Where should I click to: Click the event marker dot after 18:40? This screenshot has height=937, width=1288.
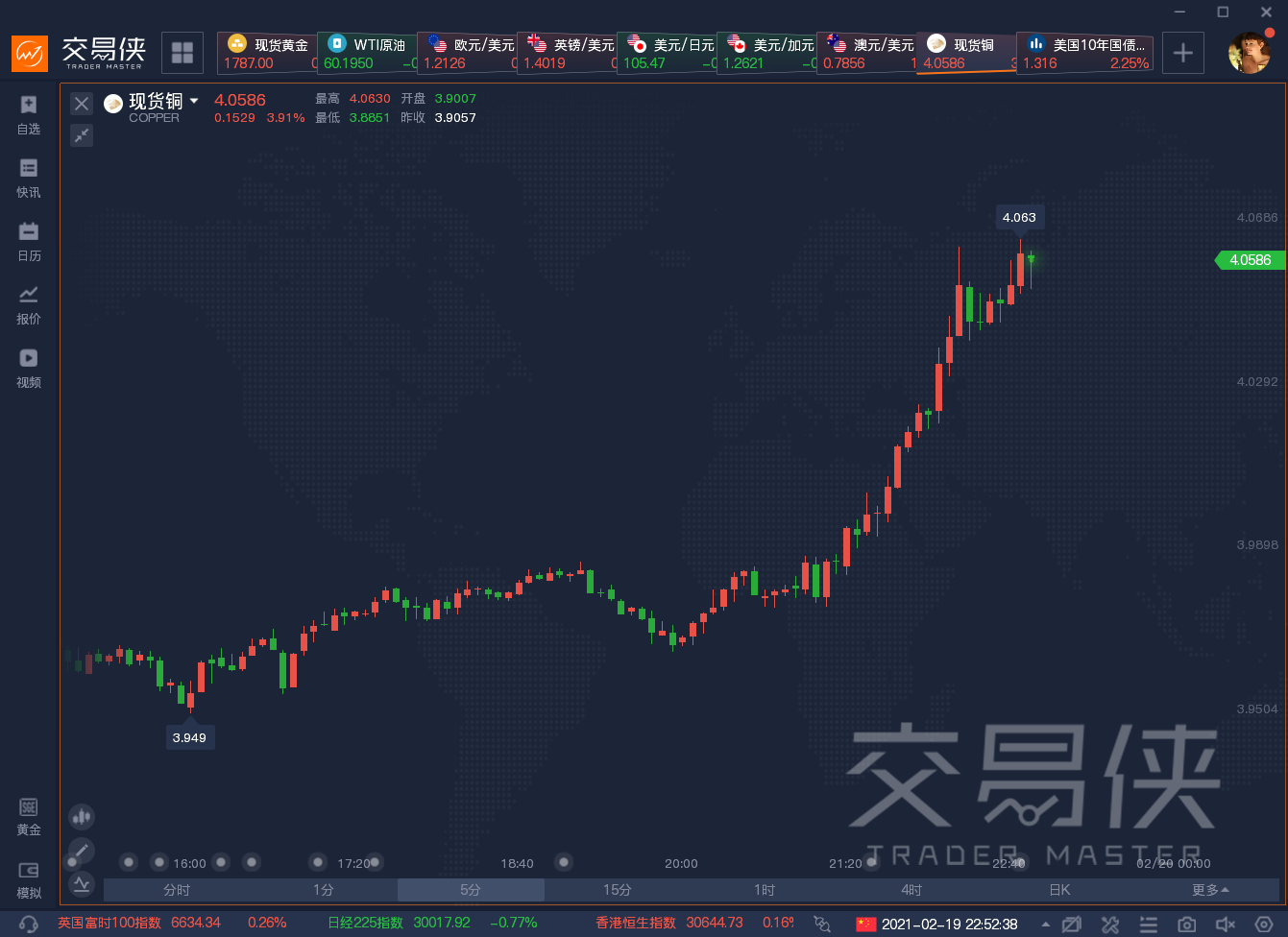point(565,862)
